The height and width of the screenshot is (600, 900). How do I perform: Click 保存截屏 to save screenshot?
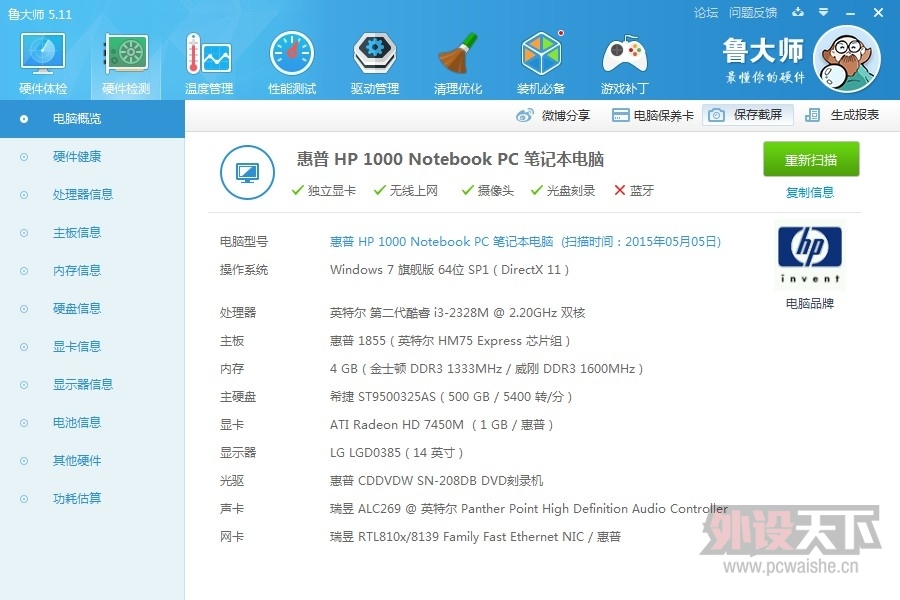(748, 115)
